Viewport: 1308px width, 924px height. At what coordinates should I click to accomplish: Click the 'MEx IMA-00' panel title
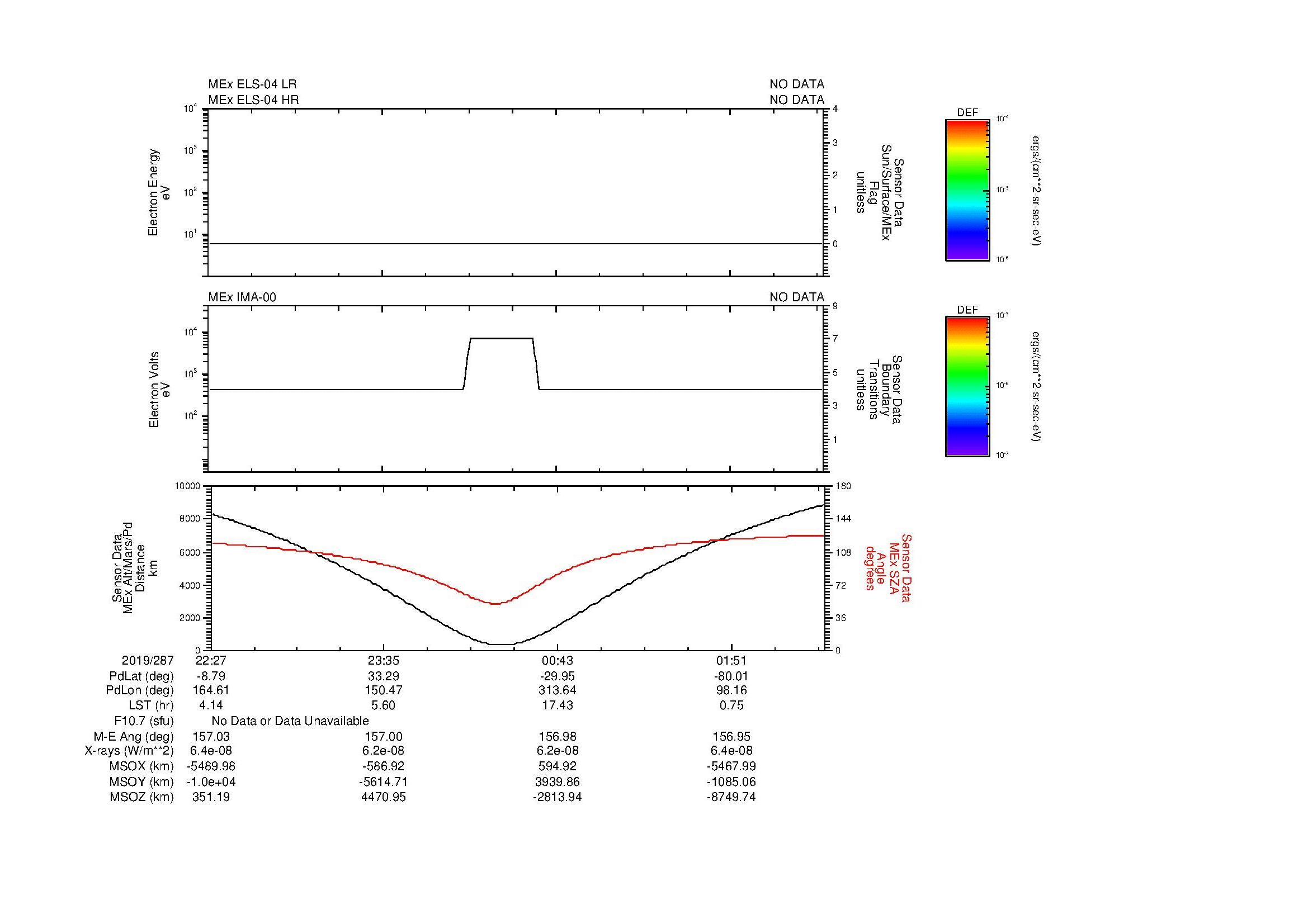242,297
